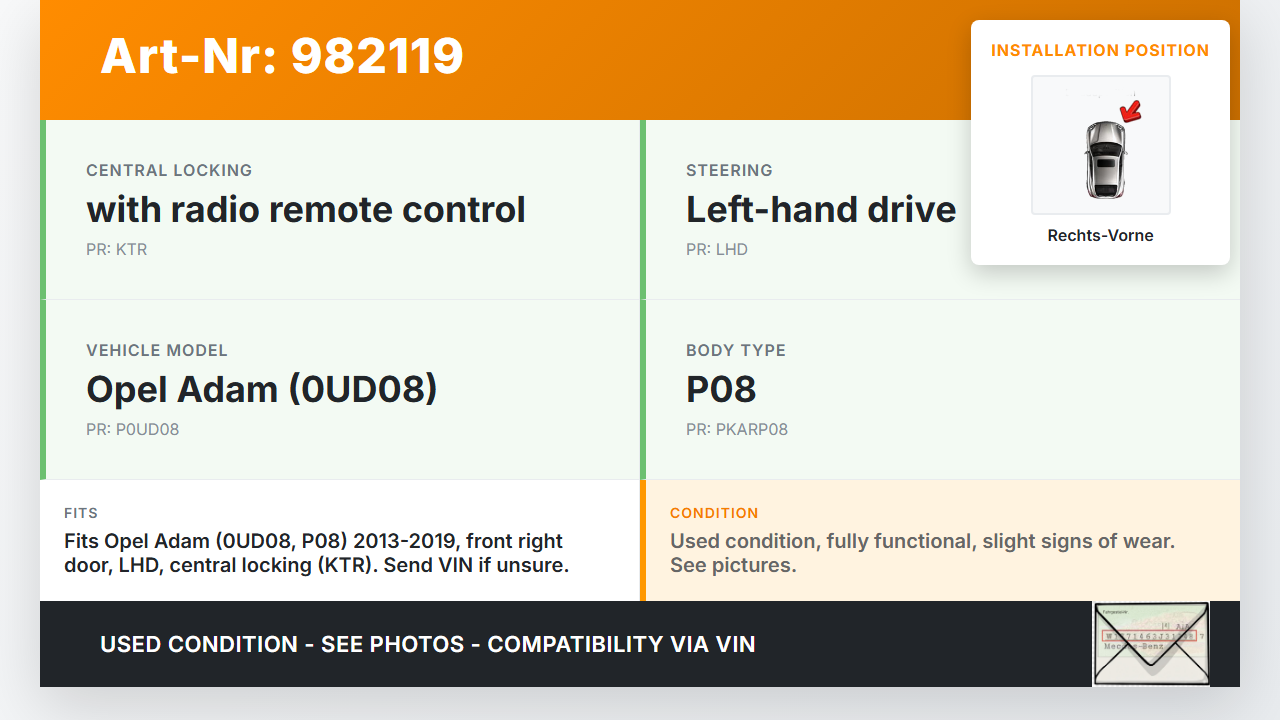Click the used condition description text
Screen dimensions: 1280x720
922,553
